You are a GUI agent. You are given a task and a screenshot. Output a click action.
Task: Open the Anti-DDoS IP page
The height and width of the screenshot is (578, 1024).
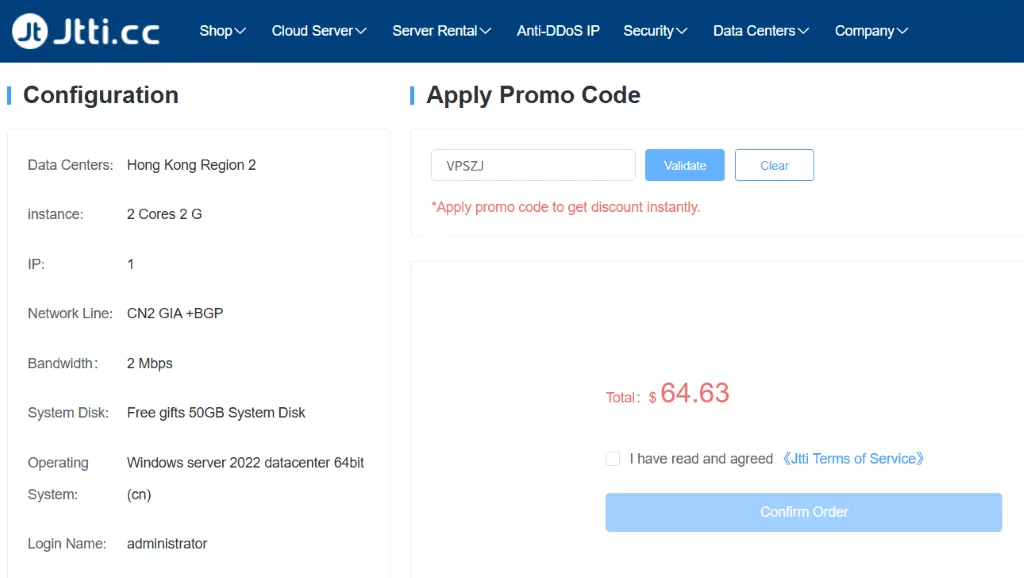coord(558,31)
